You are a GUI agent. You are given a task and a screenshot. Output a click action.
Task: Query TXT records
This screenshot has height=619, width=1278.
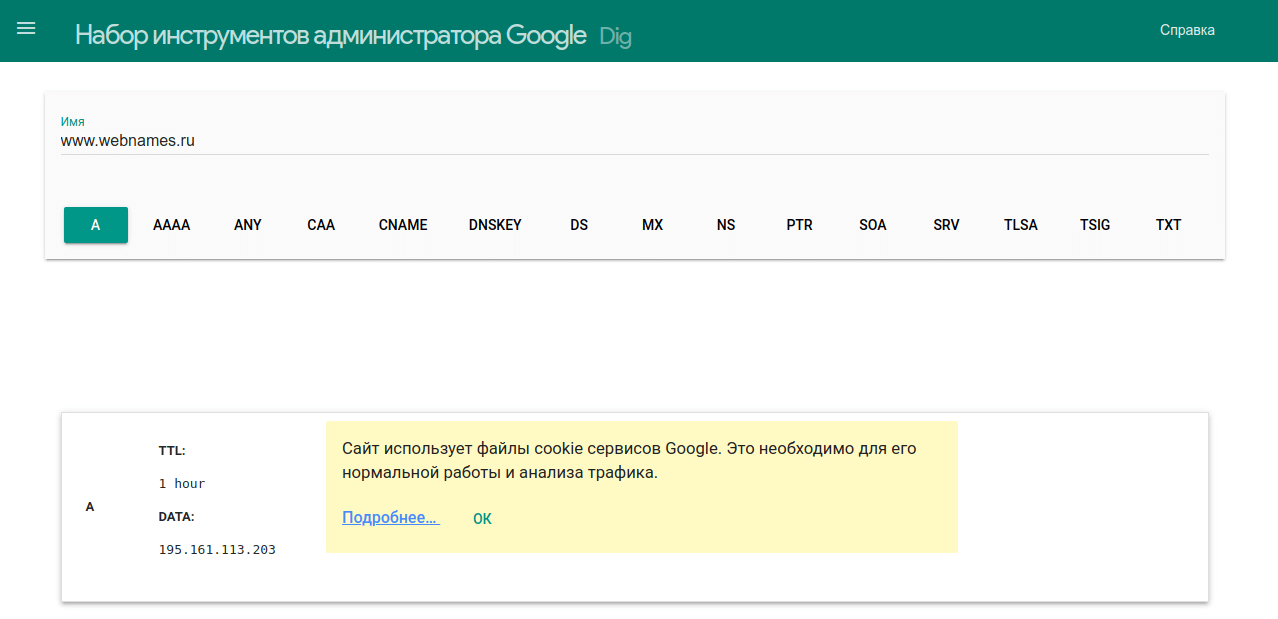coord(1168,225)
